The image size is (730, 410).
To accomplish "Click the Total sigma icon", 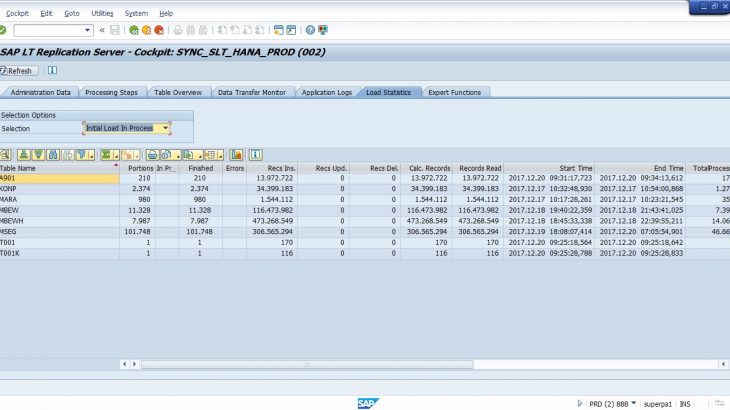I will click(106, 155).
